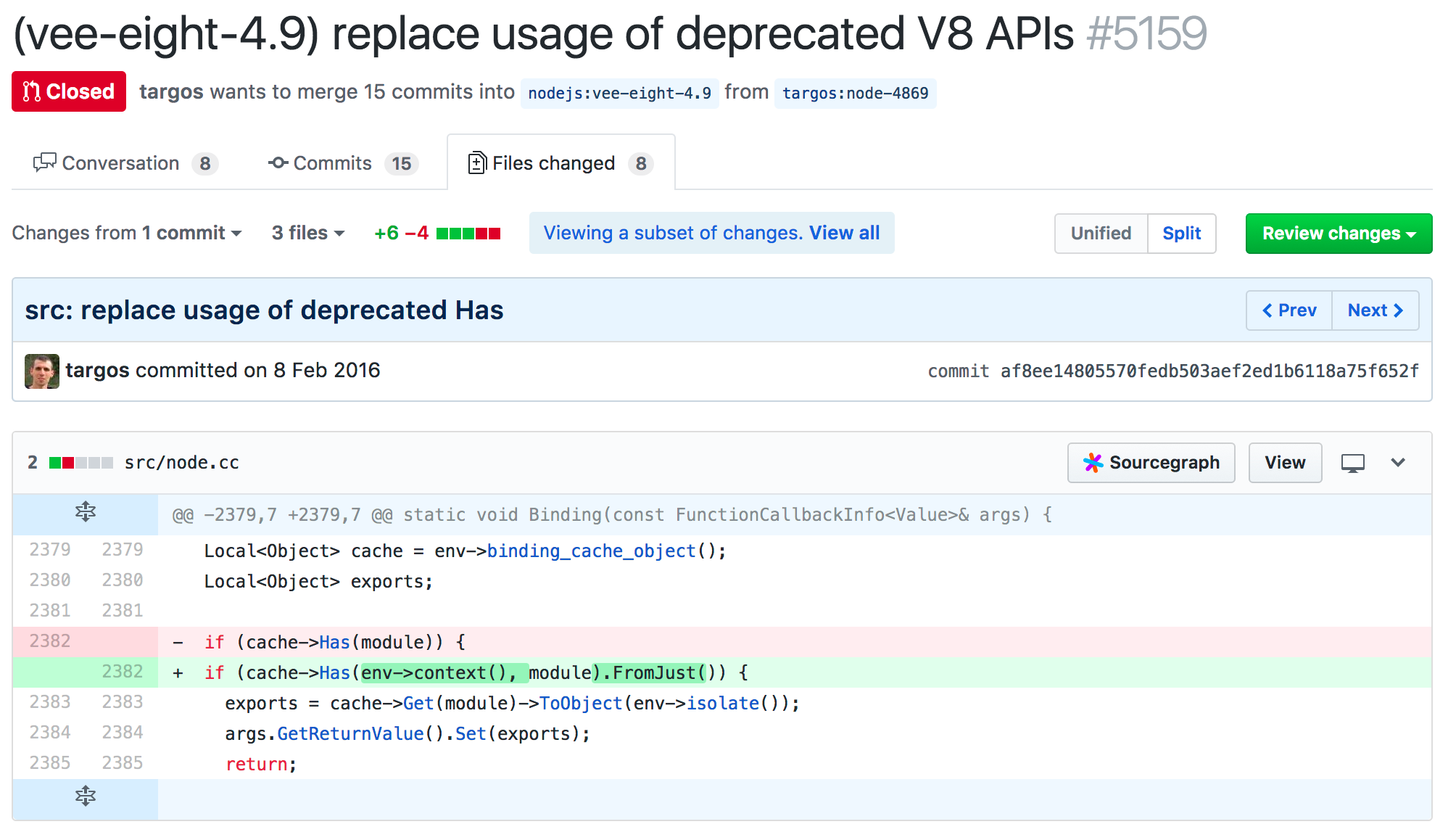Click the View file button
Image resolution: width=1456 pixels, height=840 pixels.
pyautogui.click(x=1285, y=463)
